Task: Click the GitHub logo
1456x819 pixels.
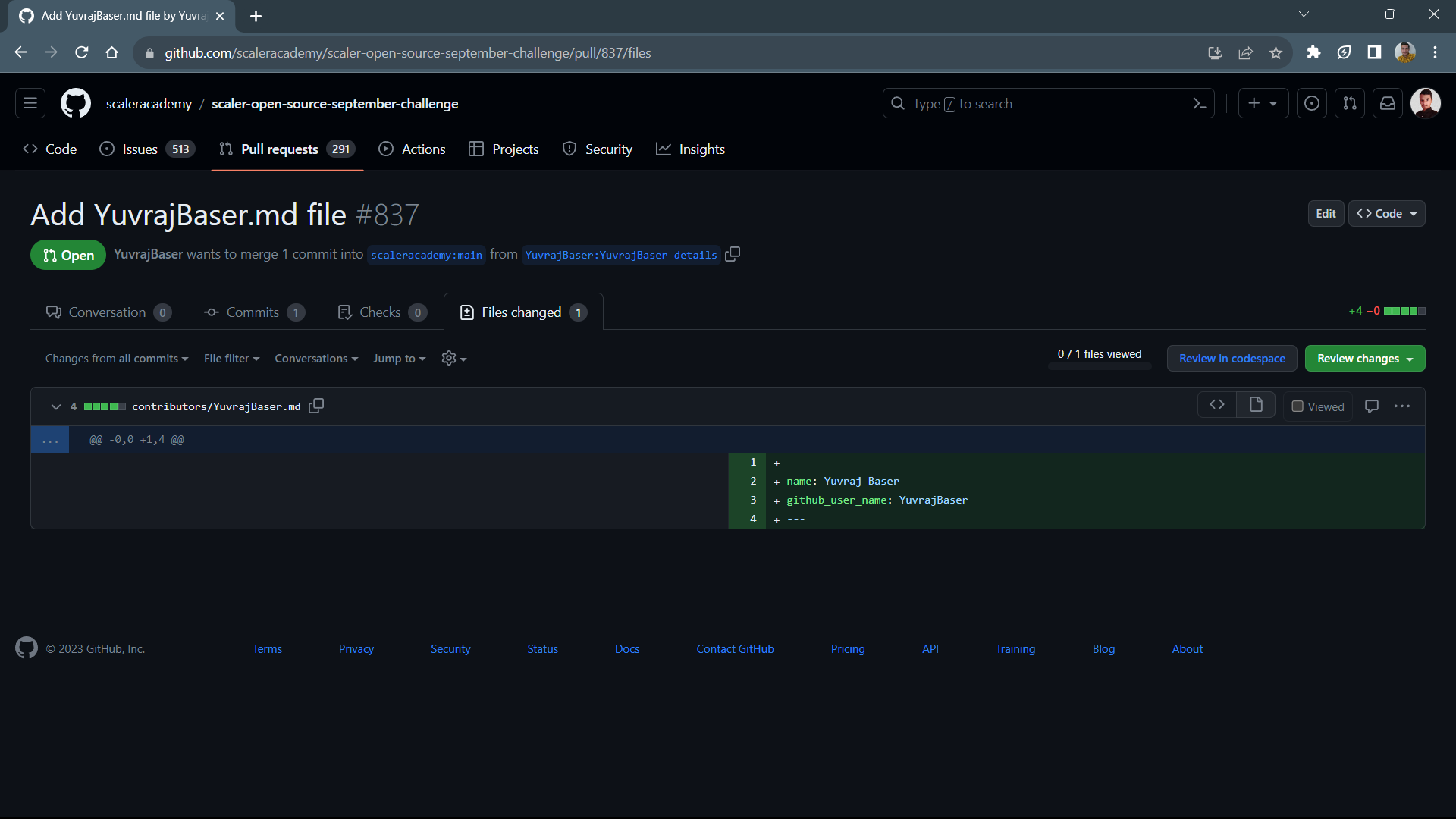Action: click(x=75, y=103)
